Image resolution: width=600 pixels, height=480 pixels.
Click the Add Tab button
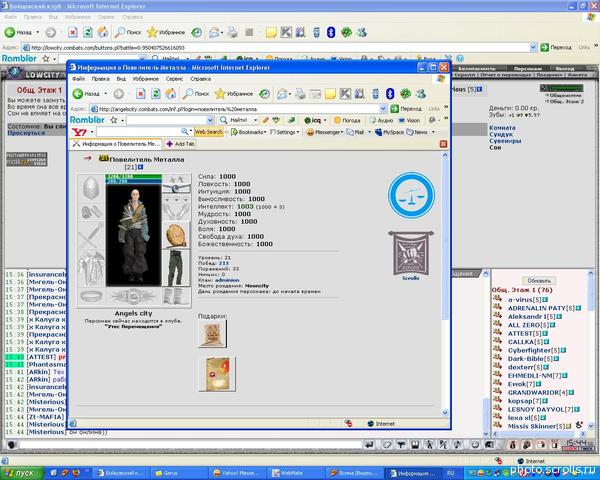(x=180, y=144)
